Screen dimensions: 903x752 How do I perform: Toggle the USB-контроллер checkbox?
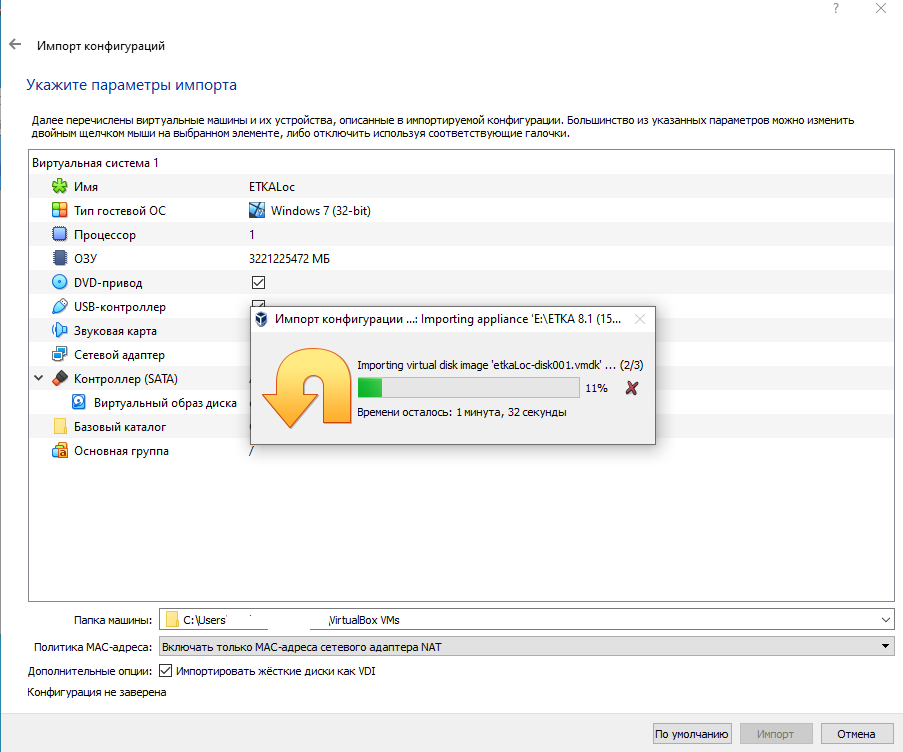pos(258,303)
